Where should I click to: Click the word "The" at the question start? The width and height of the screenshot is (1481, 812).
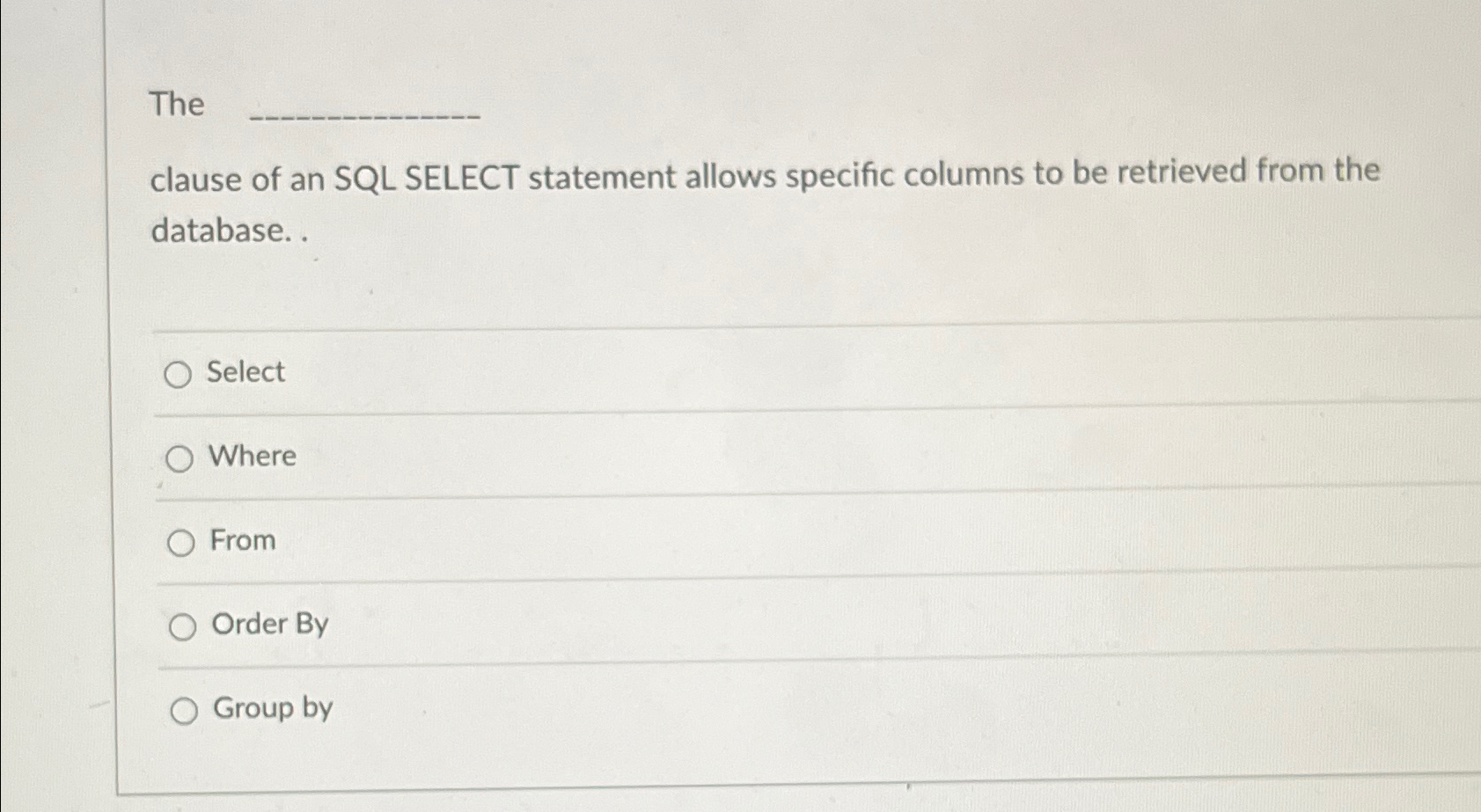[175, 105]
